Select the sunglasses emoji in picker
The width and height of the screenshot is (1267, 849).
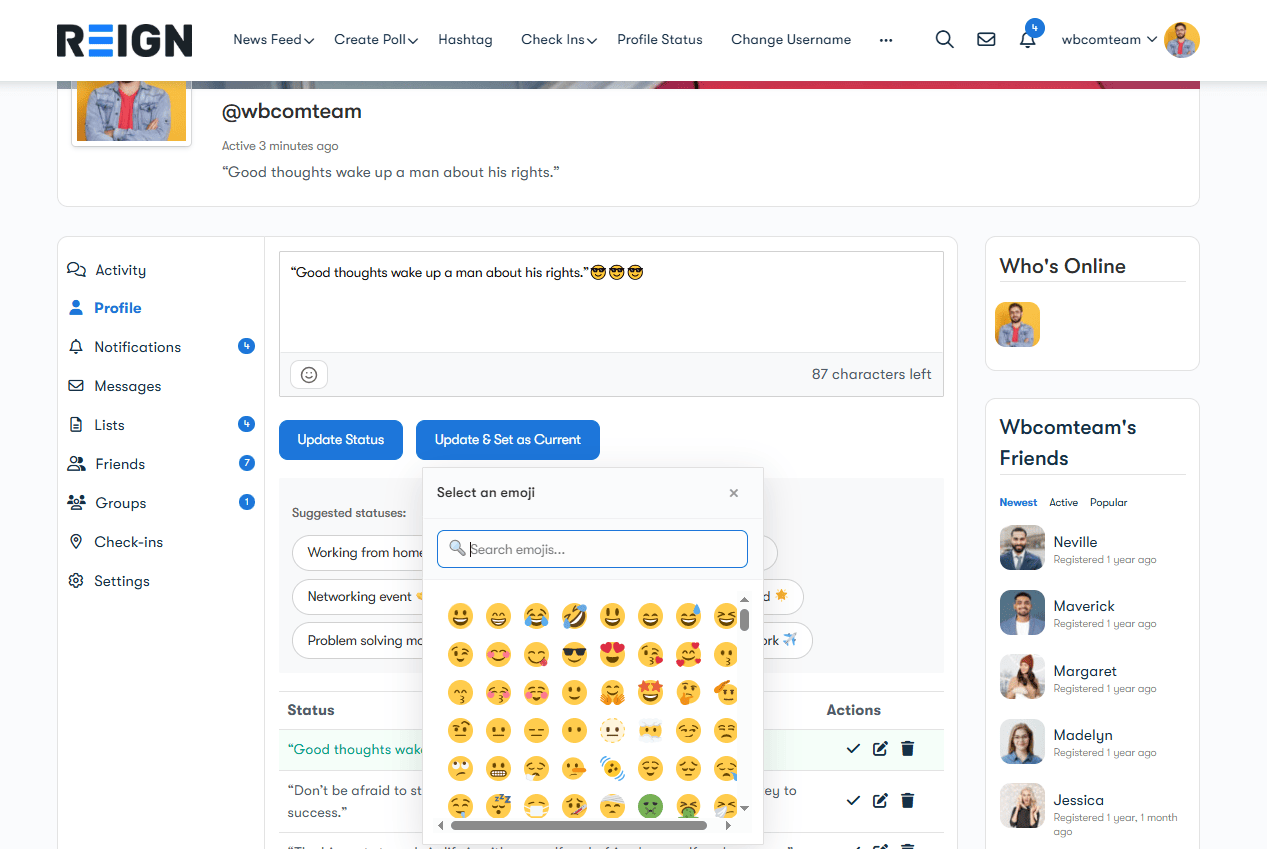click(x=574, y=655)
